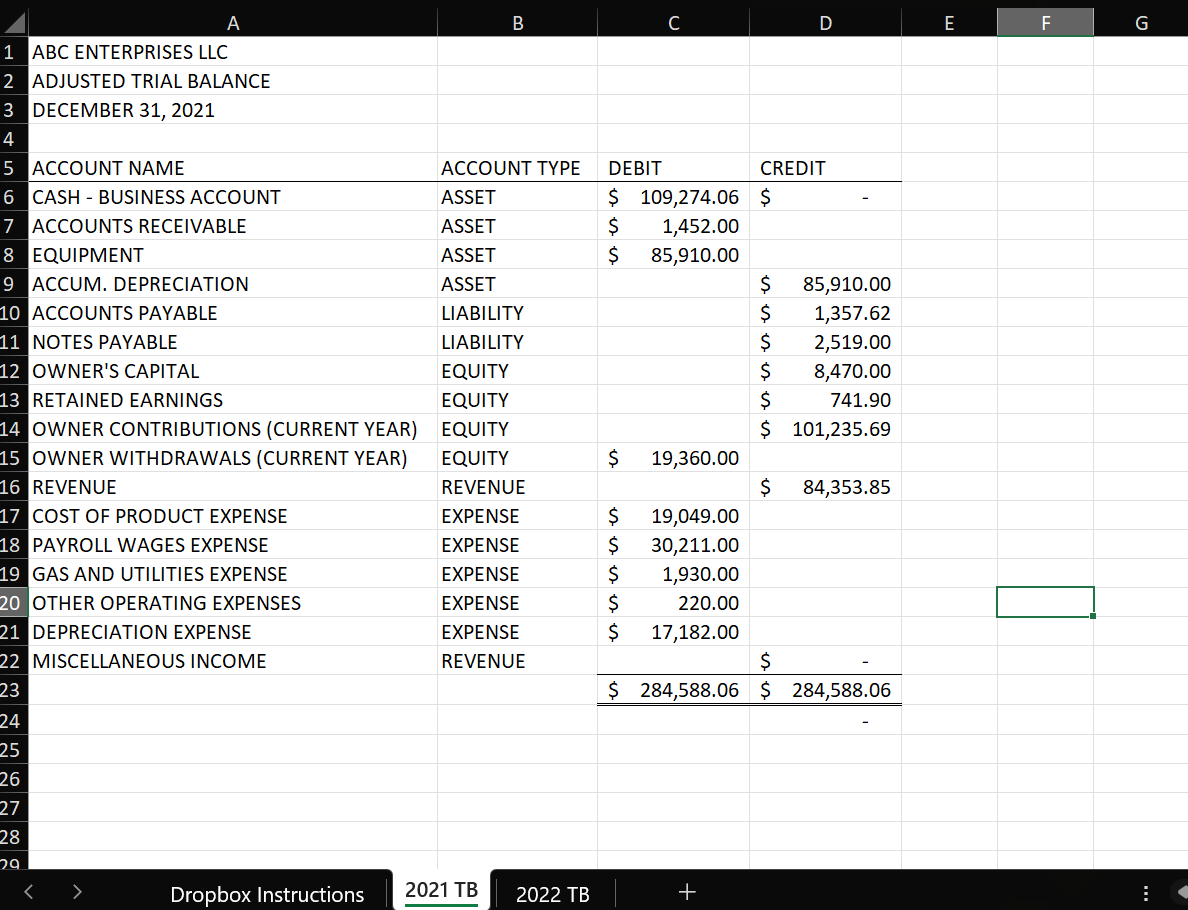Select ACCUM. DEPRECIATION cell

233,283
